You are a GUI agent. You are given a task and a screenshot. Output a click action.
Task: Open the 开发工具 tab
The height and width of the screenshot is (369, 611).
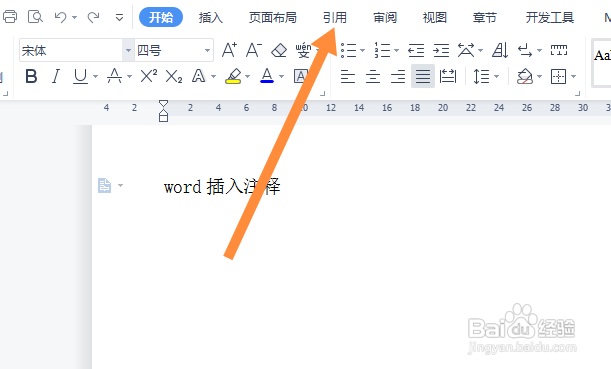click(549, 18)
